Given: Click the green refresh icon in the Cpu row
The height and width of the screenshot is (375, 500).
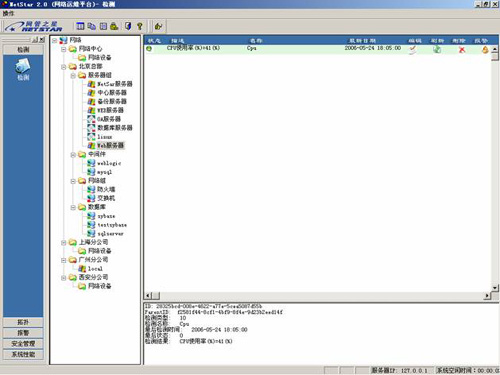Looking at the screenshot, I should (x=437, y=49).
